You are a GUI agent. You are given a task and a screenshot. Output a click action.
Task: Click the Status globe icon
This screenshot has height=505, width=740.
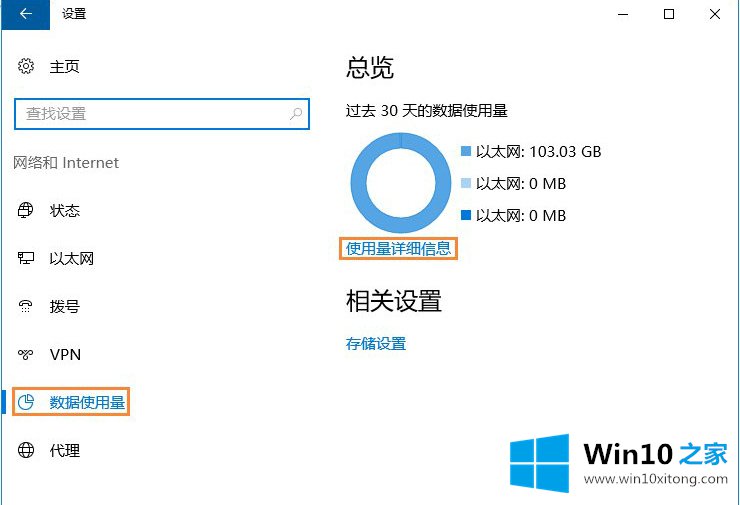coord(26,211)
